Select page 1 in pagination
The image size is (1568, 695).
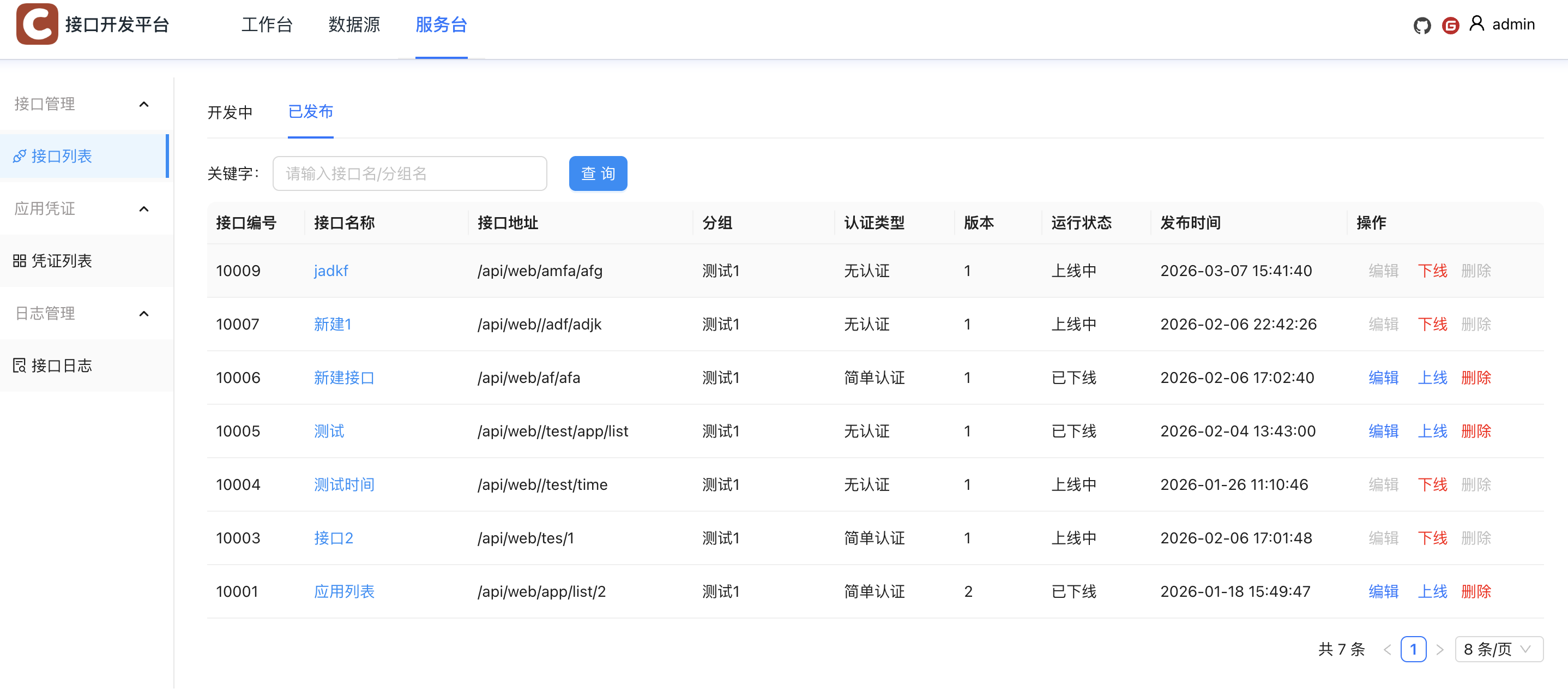[x=1413, y=649]
